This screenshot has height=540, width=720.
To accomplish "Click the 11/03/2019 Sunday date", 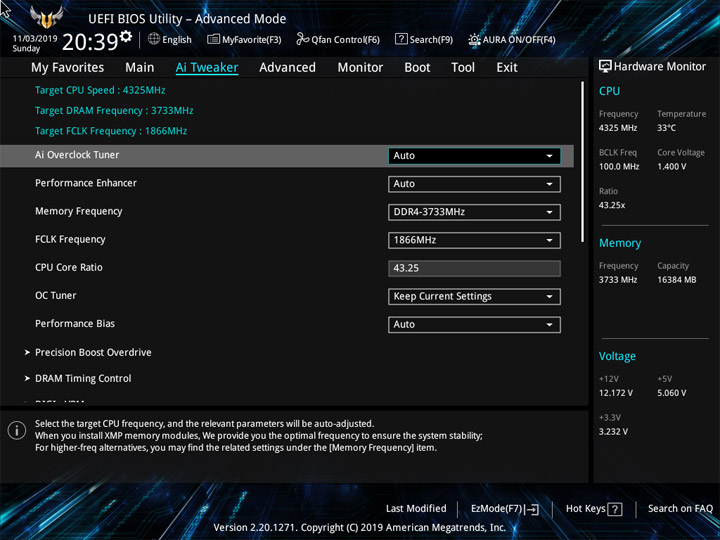I will pyautogui.click(x=34, y=43).
